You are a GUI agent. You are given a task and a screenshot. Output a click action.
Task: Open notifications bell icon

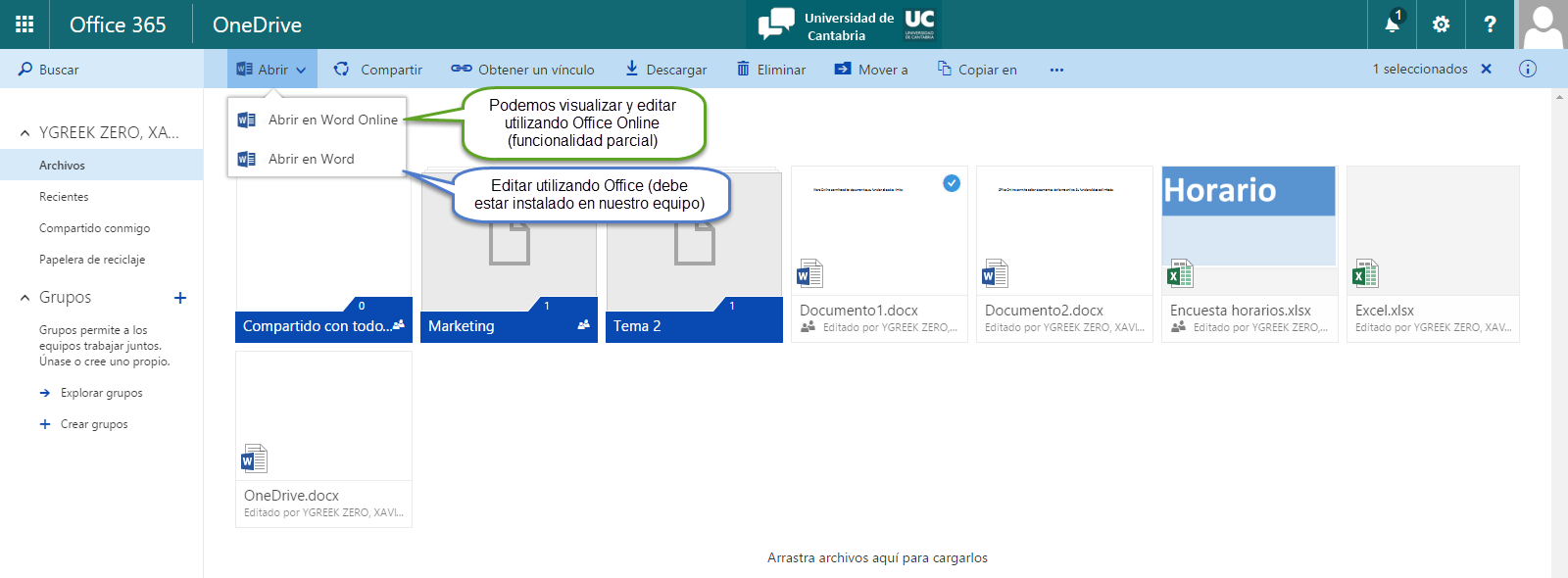tap(1392, 24)
